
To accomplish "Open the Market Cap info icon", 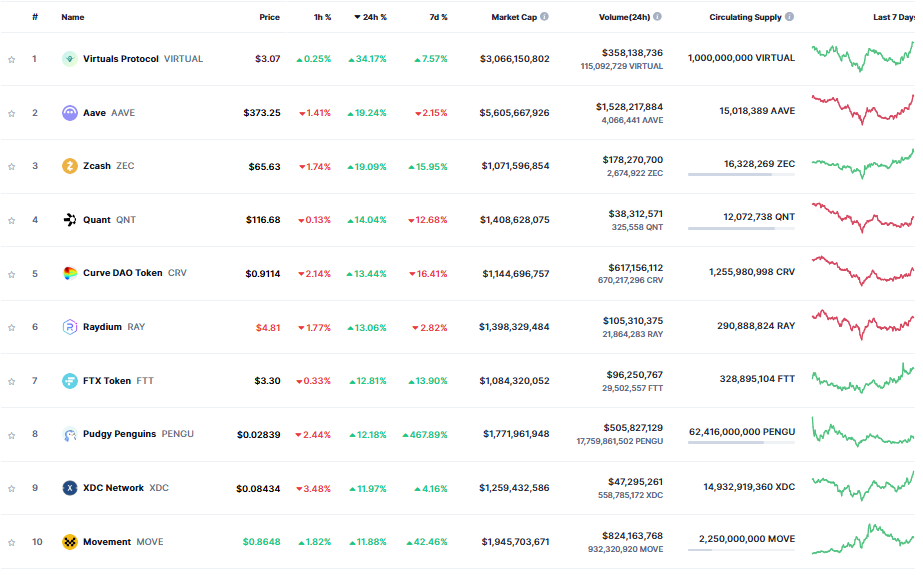I will tap(544, 16).
